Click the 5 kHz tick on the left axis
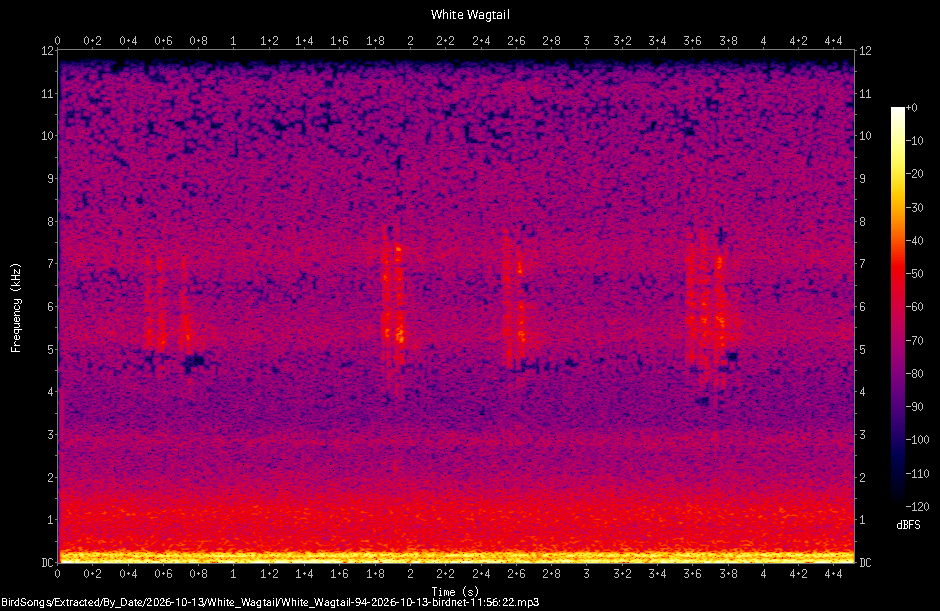This screenshot has width=940, height=611. (50, 349)
